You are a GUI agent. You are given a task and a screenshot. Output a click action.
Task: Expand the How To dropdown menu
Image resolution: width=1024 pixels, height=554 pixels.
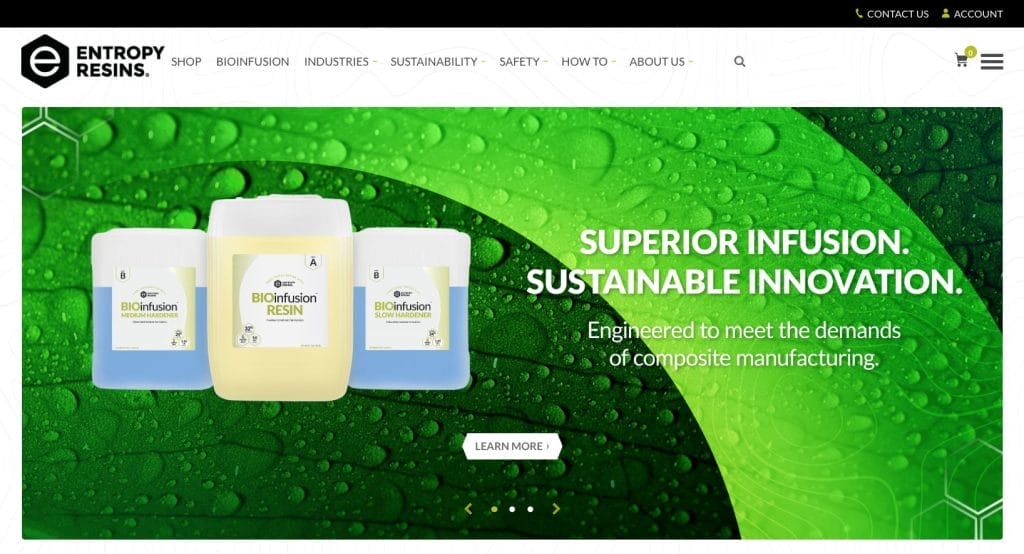[588, 61]
